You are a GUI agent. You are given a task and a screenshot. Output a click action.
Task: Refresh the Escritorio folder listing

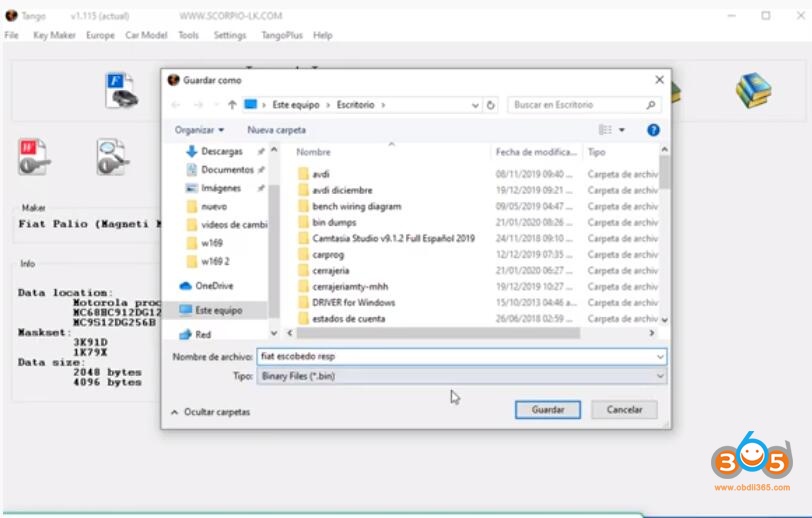[490, 105]
